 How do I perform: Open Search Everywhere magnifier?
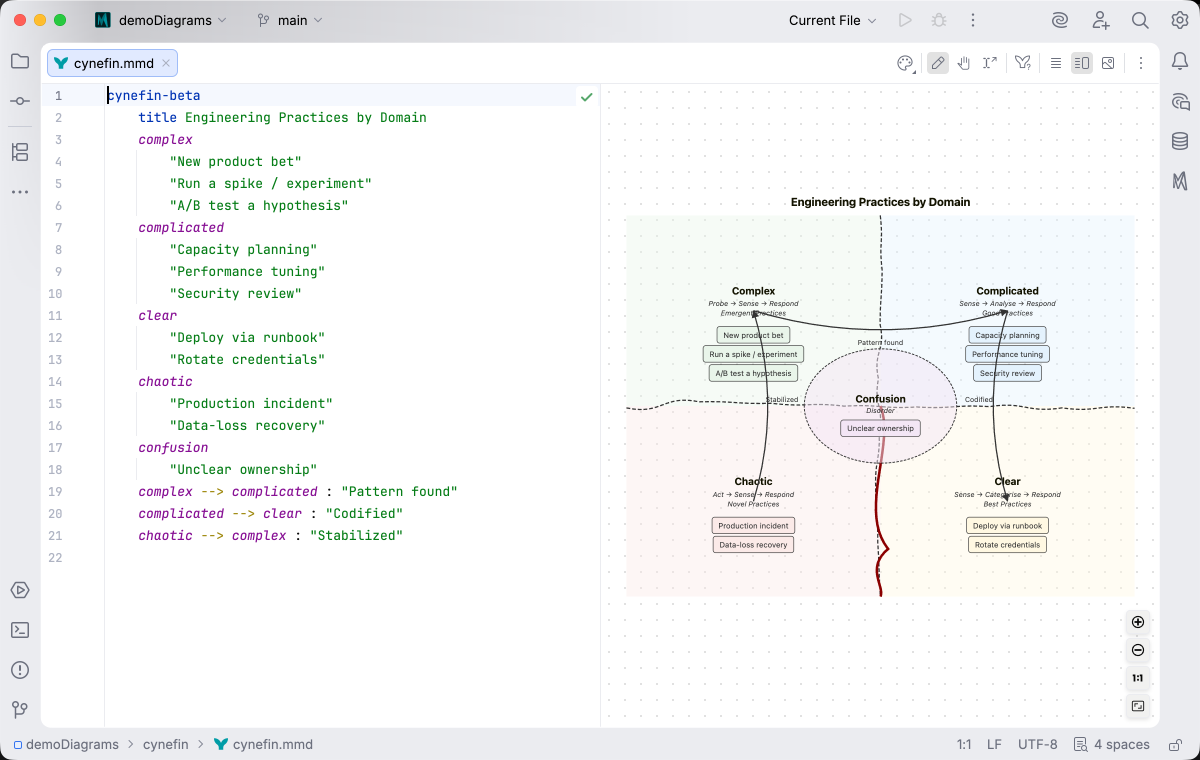(1140, 20)
